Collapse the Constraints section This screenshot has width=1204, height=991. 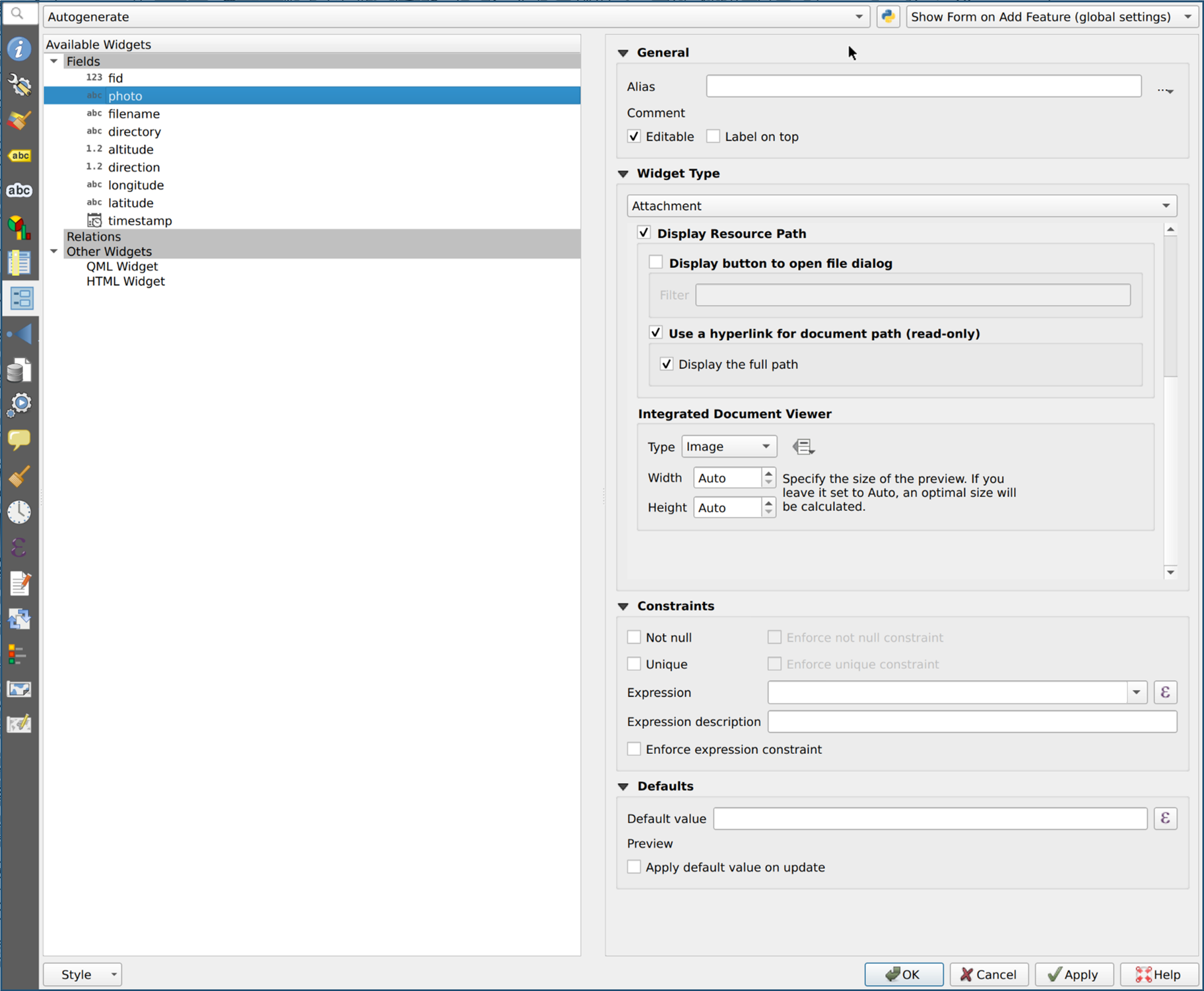[x=623, y=605]
